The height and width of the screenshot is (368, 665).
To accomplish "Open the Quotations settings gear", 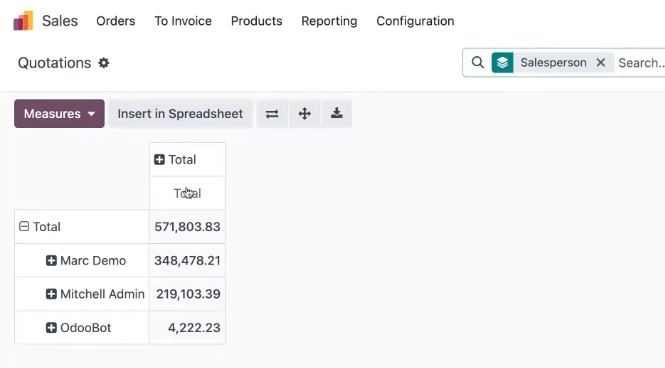I will [x=104, y=63].
